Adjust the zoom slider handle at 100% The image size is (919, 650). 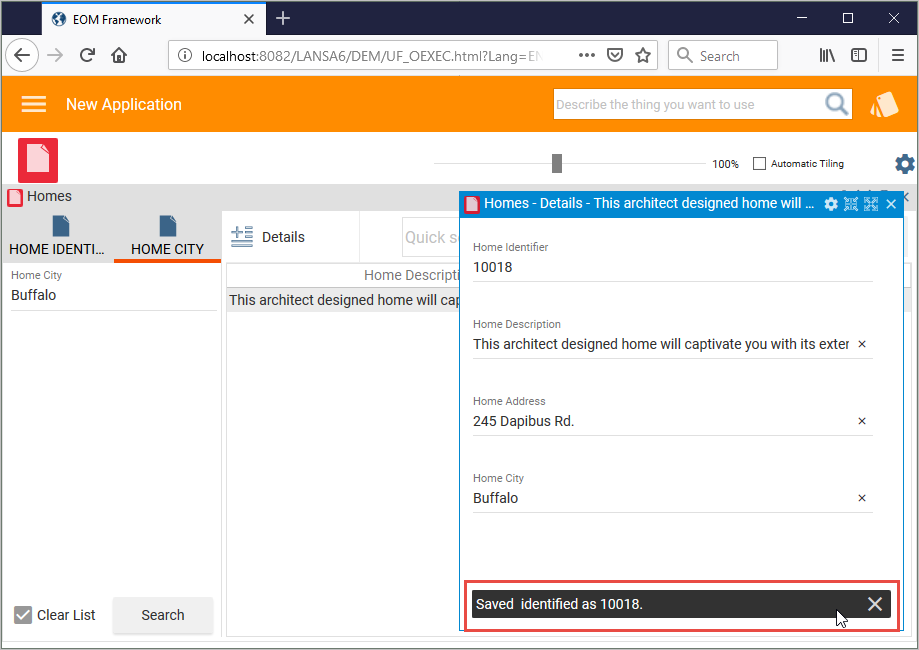557,164
